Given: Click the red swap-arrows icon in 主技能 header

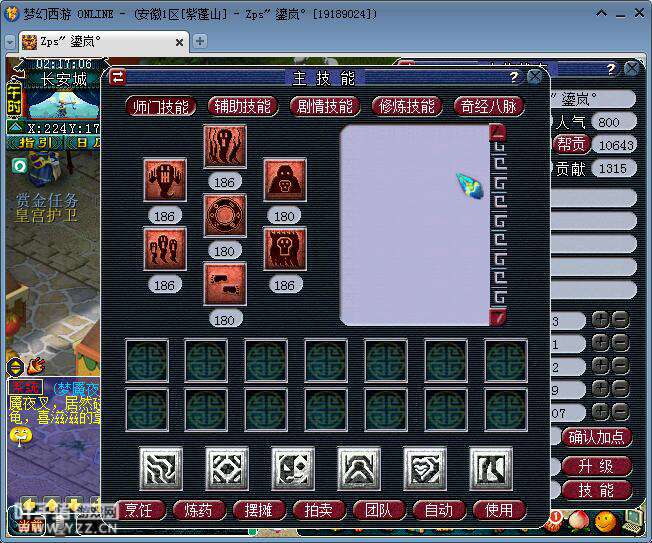Looking at the screenshot, I should [x=117, y=77].
